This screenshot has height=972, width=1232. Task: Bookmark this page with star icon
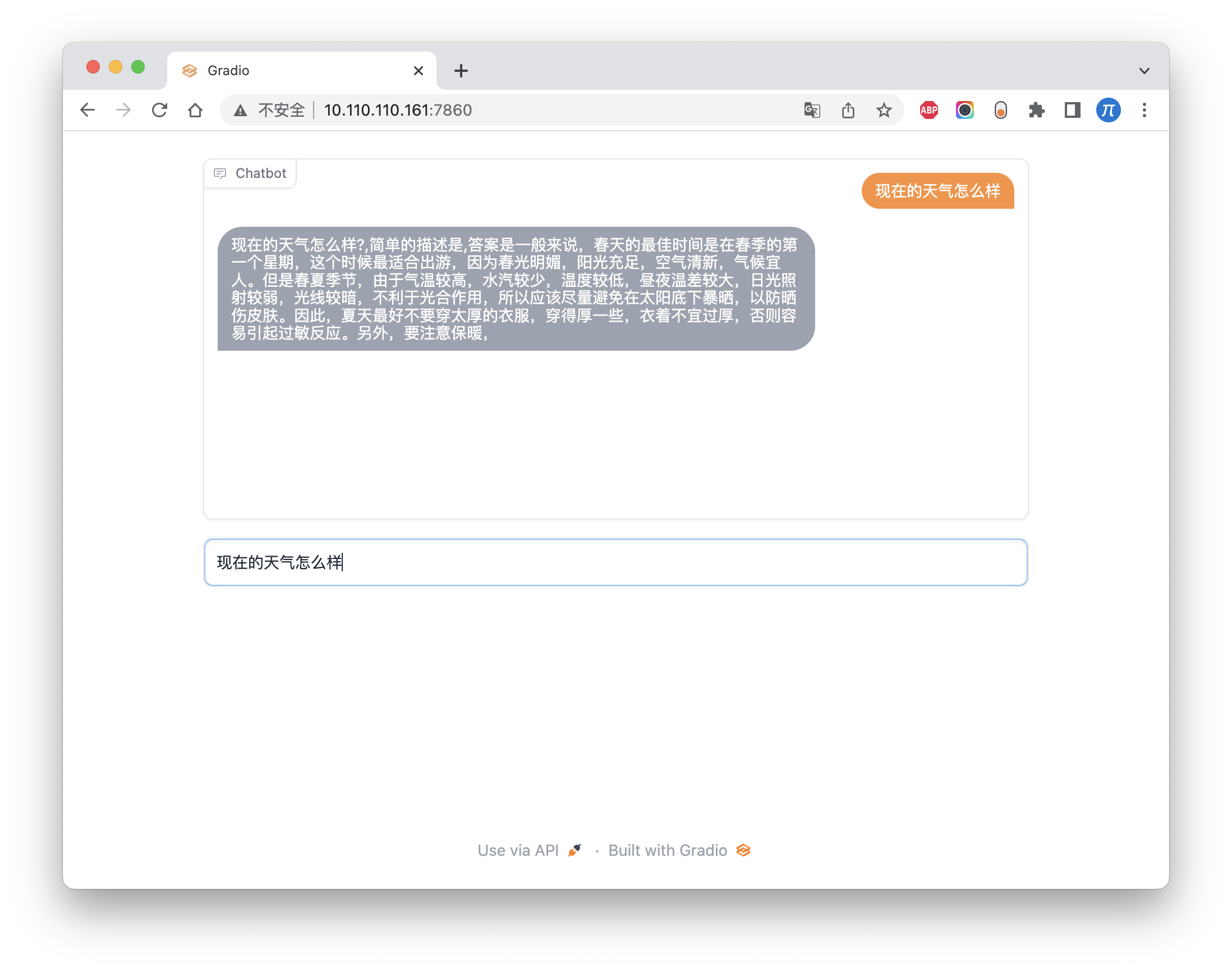[884, 110]
